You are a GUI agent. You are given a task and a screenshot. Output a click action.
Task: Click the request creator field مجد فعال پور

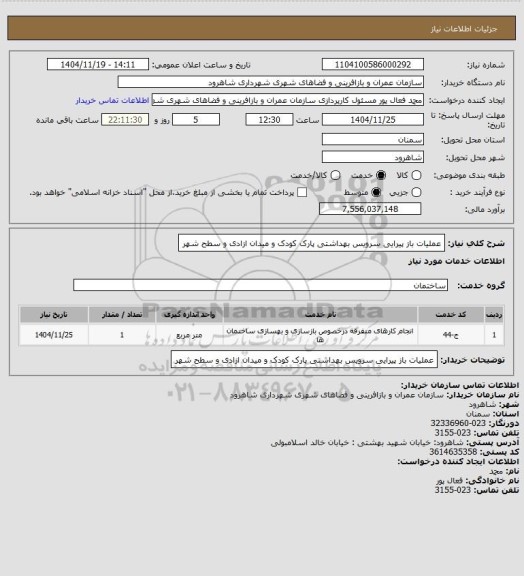288,100
